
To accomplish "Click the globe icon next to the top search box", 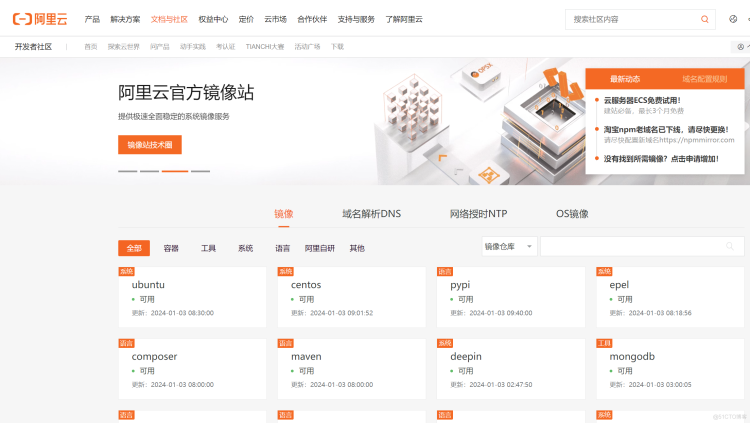I will pos(733,19).
